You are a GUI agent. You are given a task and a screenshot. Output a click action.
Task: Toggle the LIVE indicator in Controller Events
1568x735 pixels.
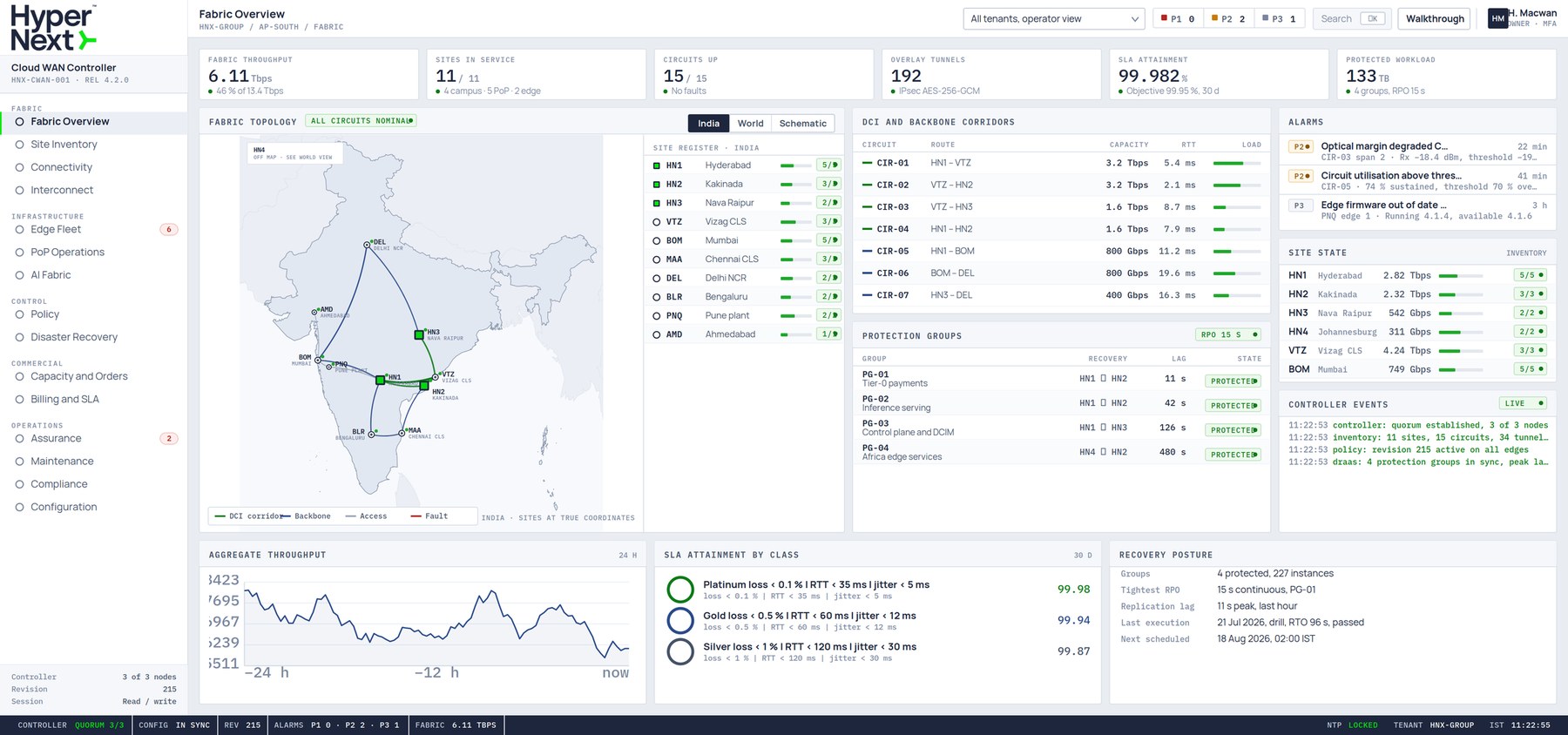pos(1523,403)
